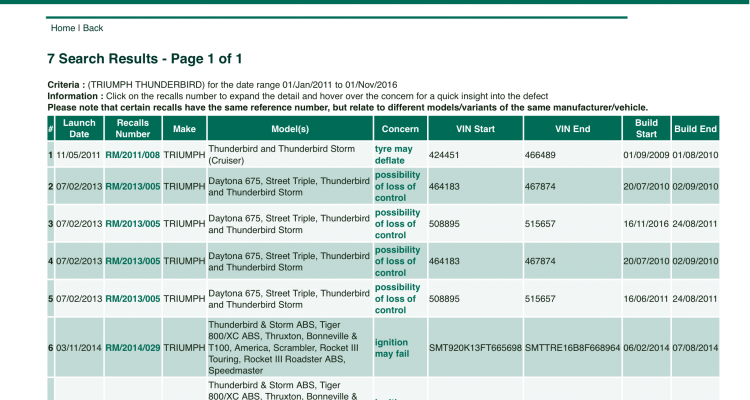Image resolution: width=750 pixels, height=400 pixels.
Task: Click the 'VIN Start' column header
Action: tap(475, 128)
